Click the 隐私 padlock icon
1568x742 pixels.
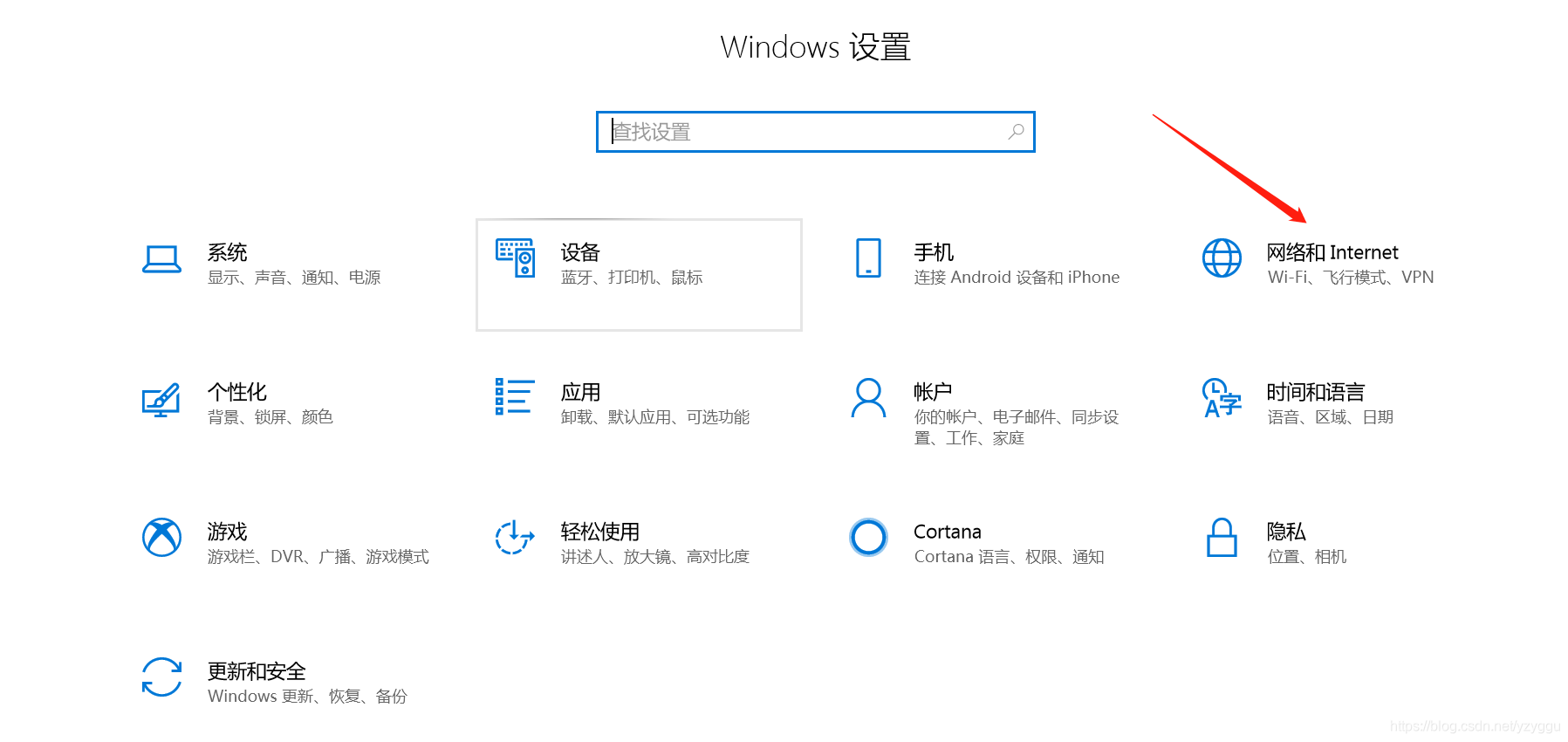tap(1222, 537)
